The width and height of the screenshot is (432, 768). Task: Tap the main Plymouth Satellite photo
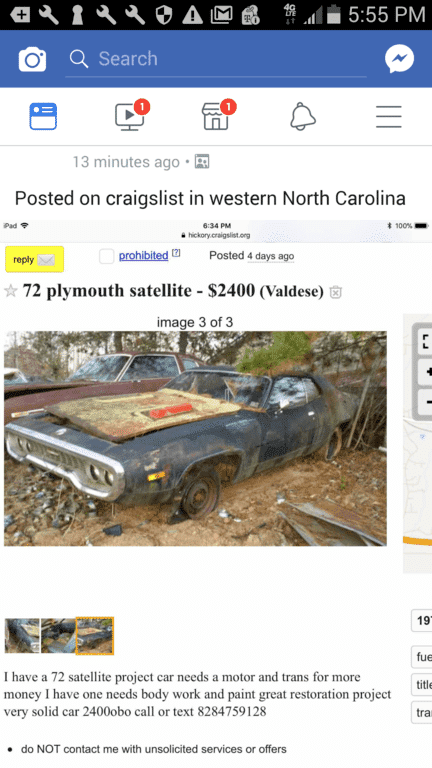pos(195,438)
